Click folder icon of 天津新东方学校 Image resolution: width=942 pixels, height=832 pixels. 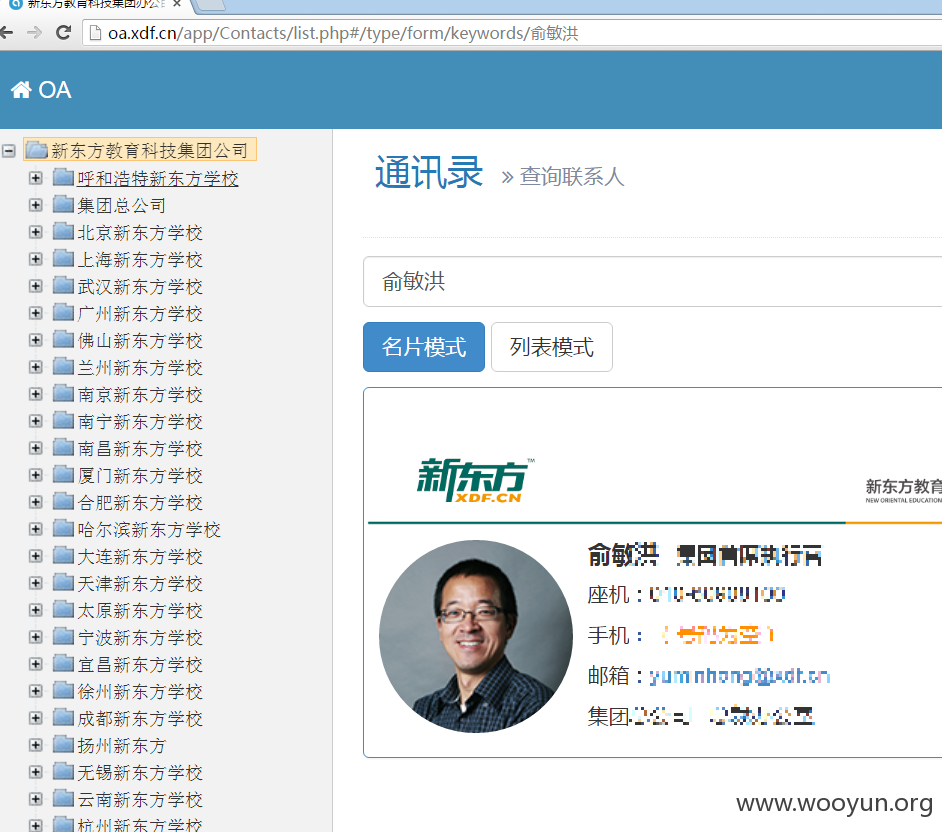tap(63, 582)
